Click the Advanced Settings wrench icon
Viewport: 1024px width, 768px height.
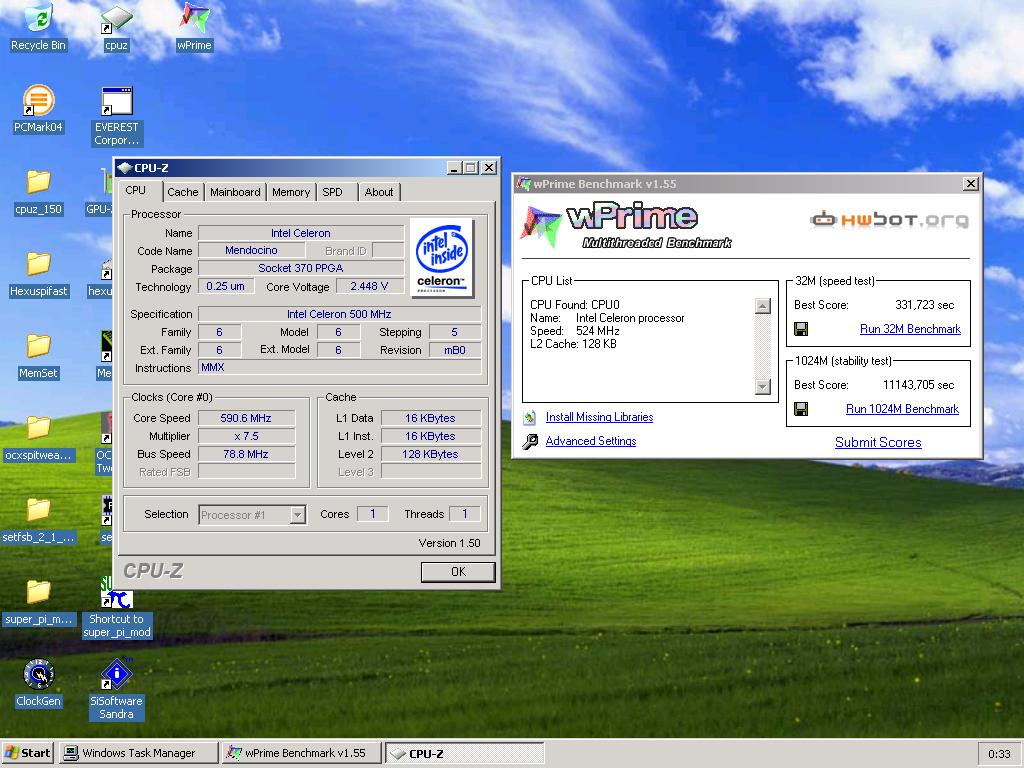pos(530,441)
